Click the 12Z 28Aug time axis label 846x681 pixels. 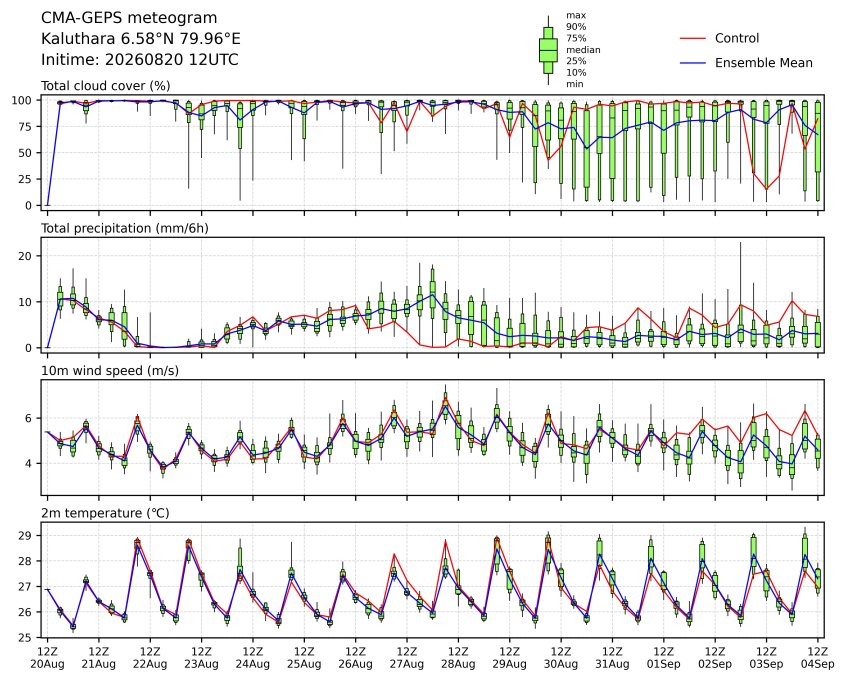[x=458, y=658]
